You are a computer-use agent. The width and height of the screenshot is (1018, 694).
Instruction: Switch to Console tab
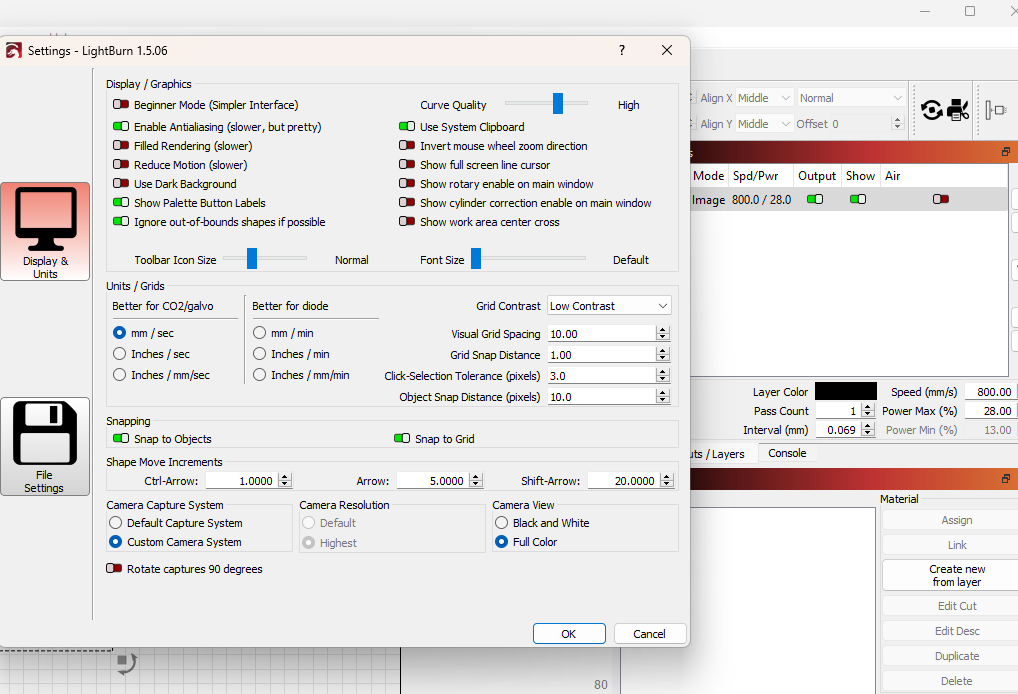coord(787,453)
